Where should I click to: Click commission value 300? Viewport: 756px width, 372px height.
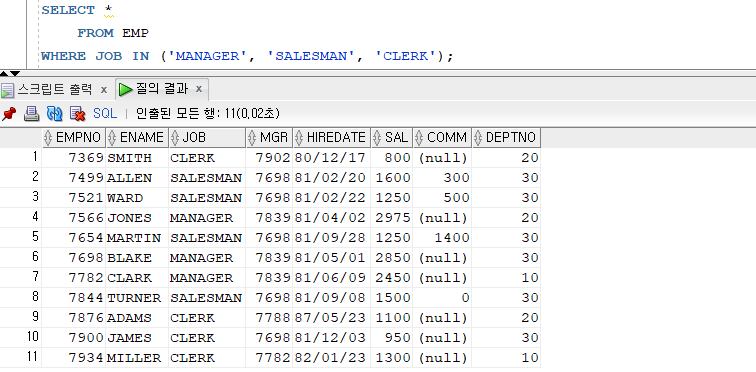pyautogui.click(x=442, y=178)
